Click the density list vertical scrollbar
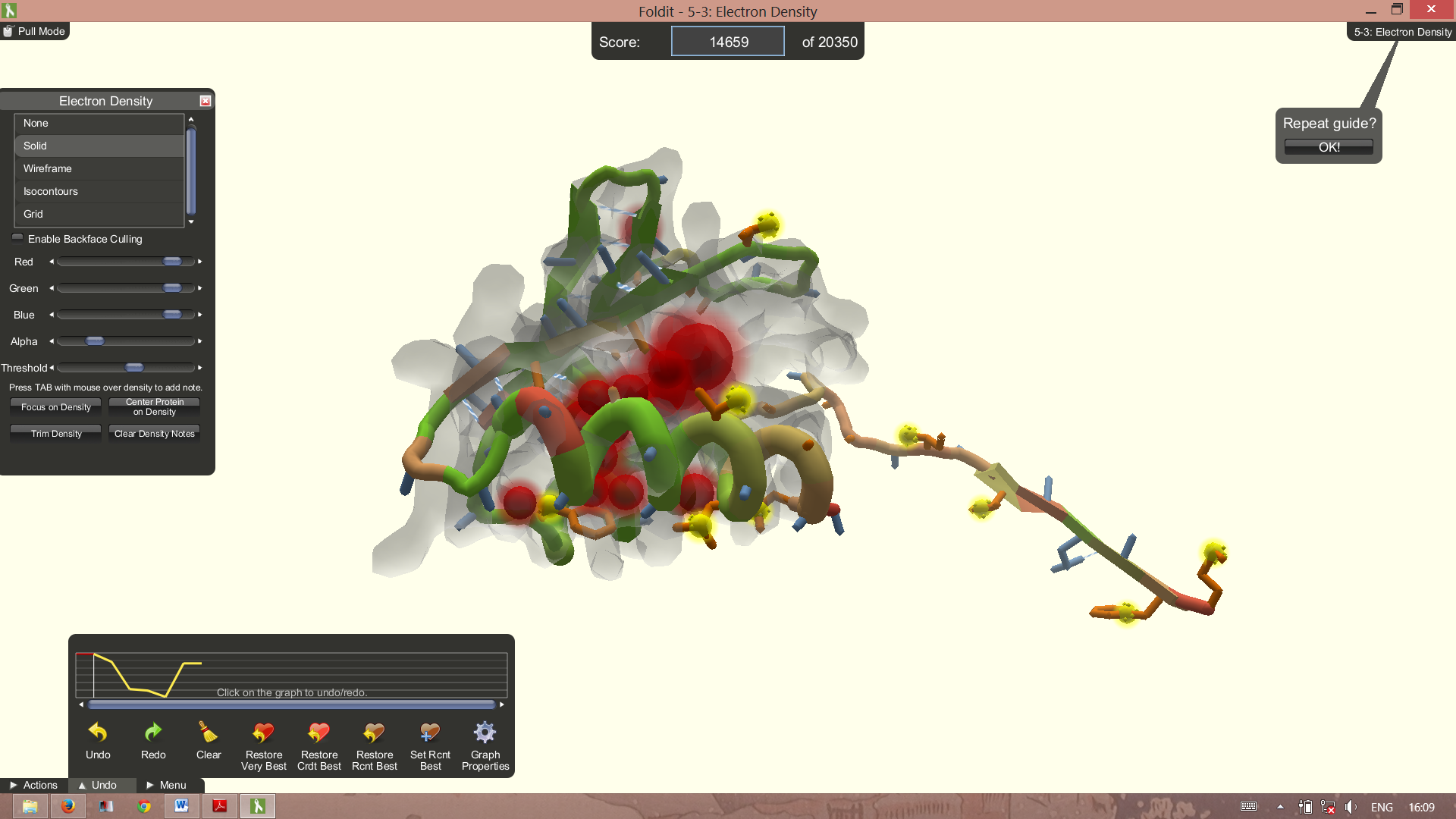Image resolution: width=1456 pixels, height=819 pixels. 191,171
